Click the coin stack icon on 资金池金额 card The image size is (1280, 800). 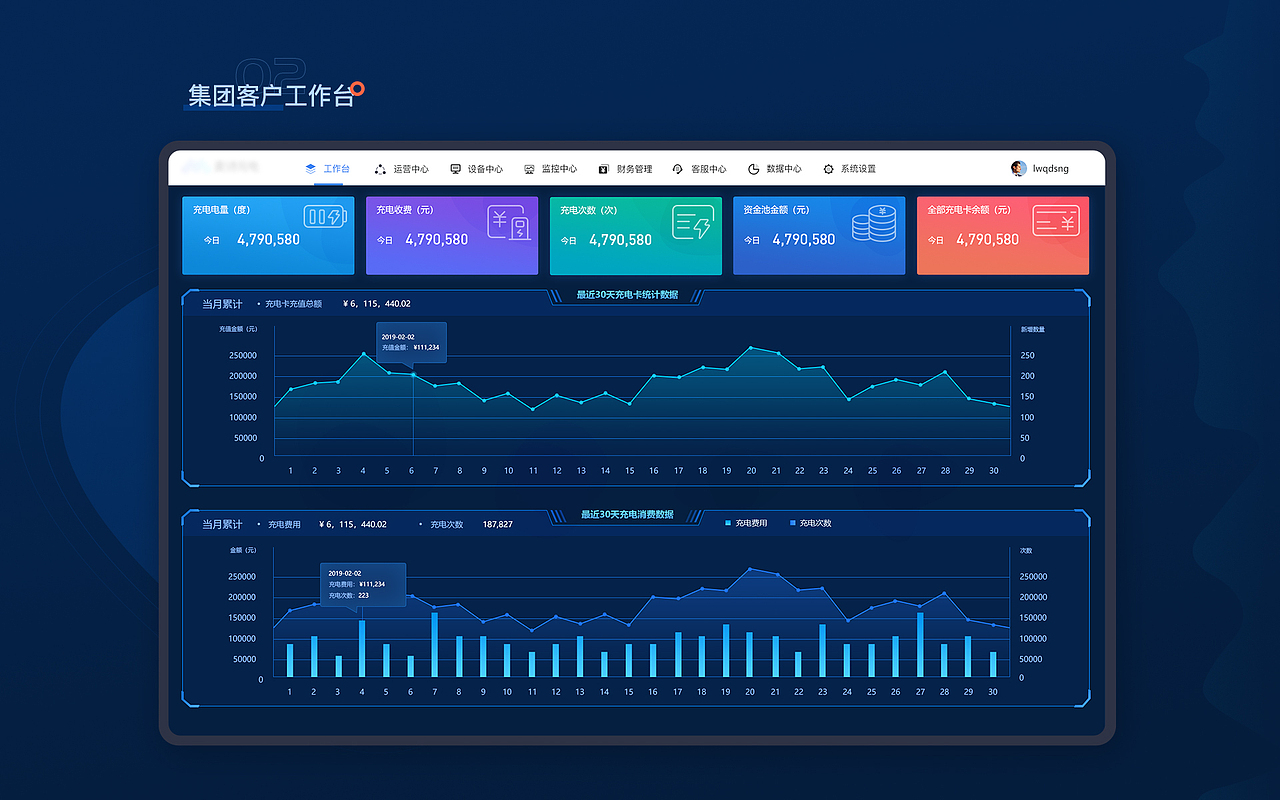(874, 222)
